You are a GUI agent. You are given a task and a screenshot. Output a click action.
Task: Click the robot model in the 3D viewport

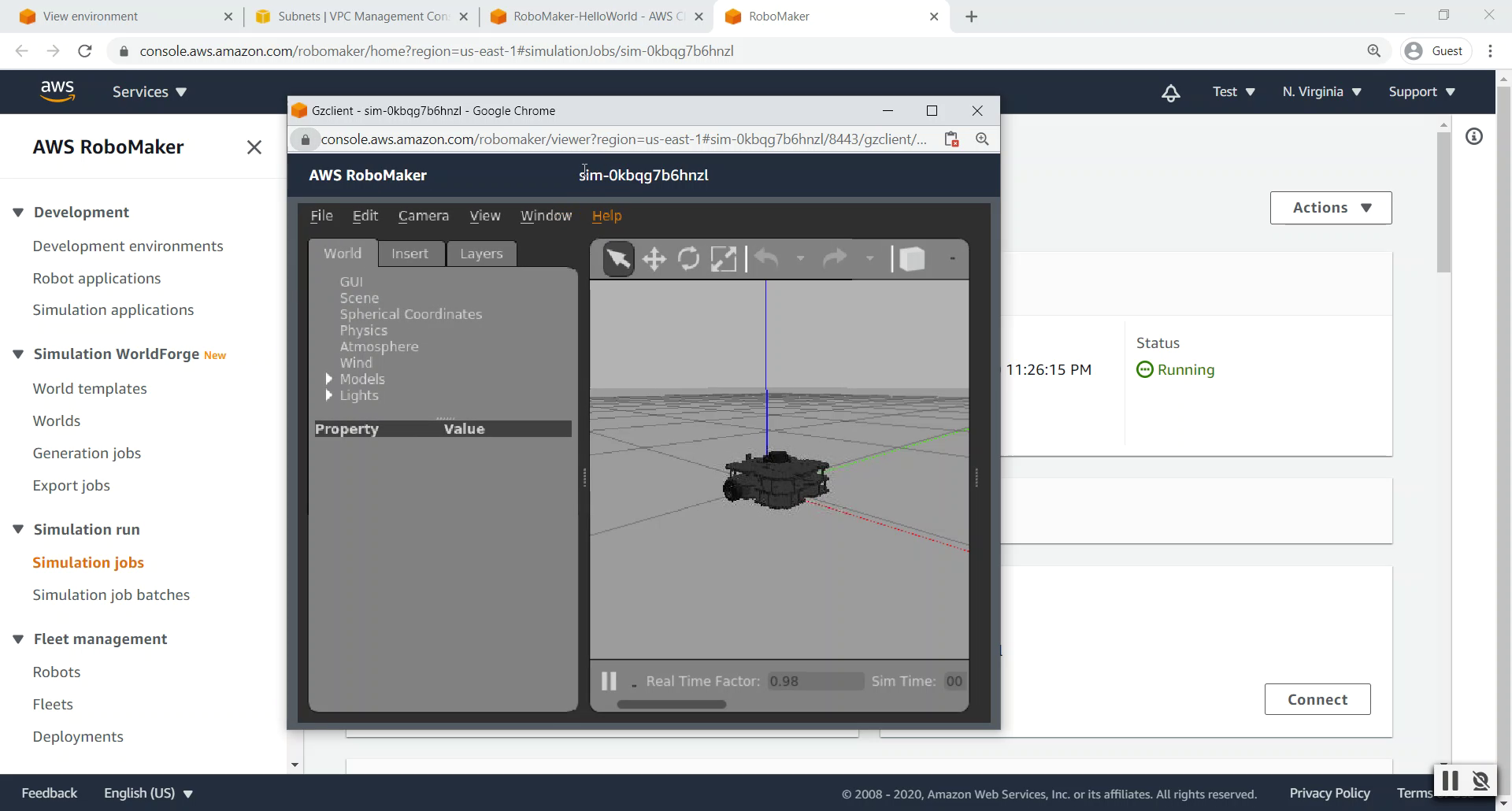tap(776, 480)
